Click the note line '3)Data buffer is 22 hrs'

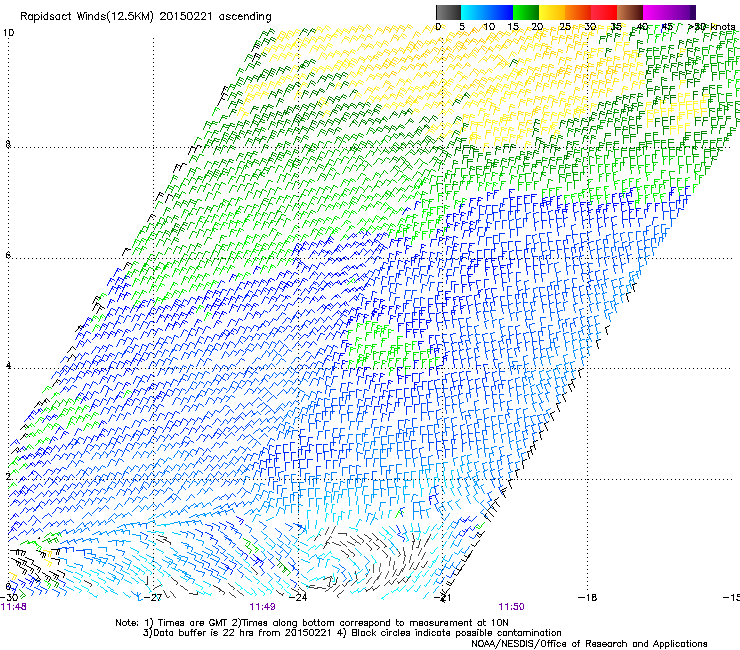click(x=352, y=633)
